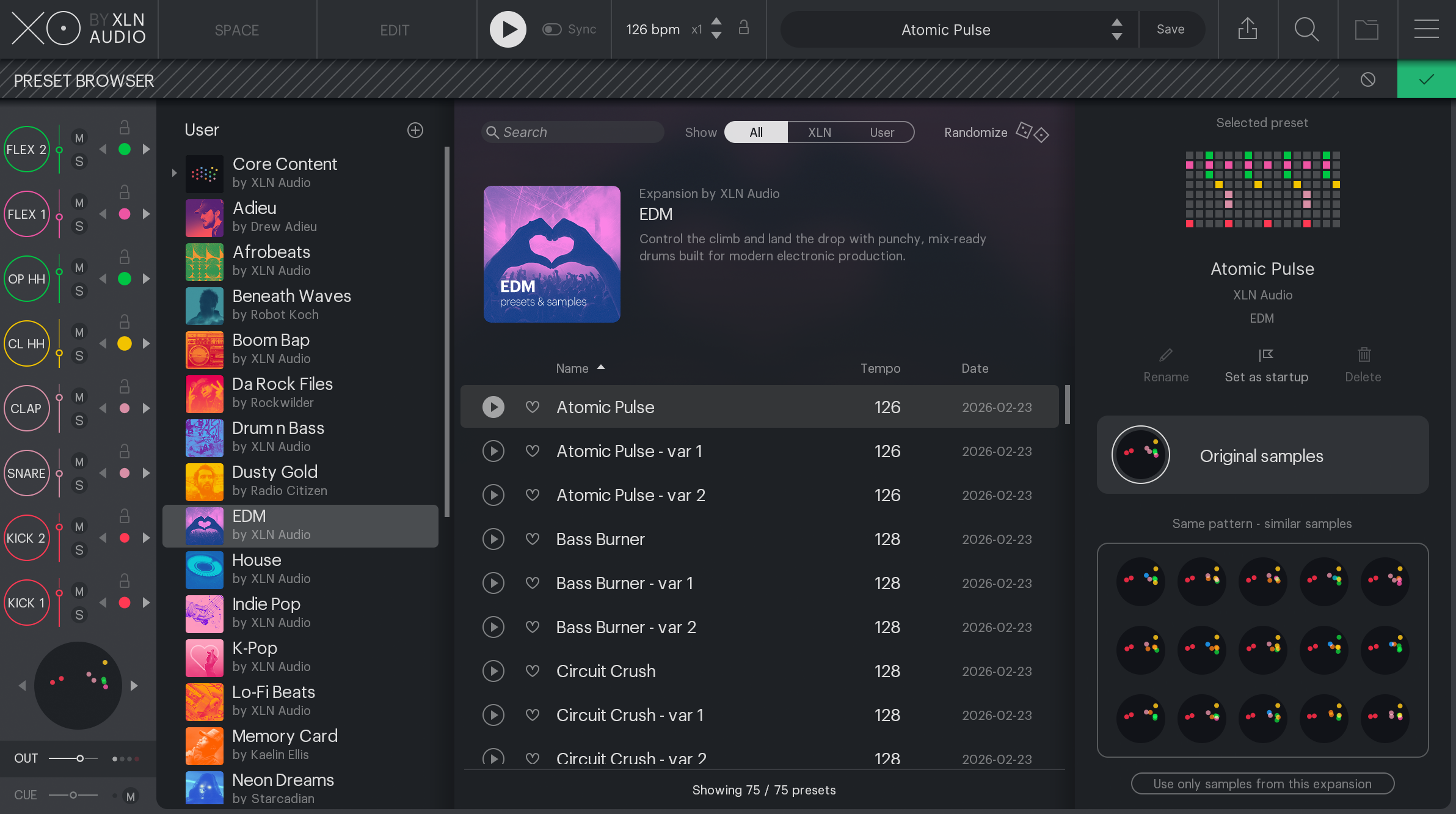The height and width of the screenshot is (814, 1456).
Task: Switch to the EDIT tab
Action: [x=395, y=30]
